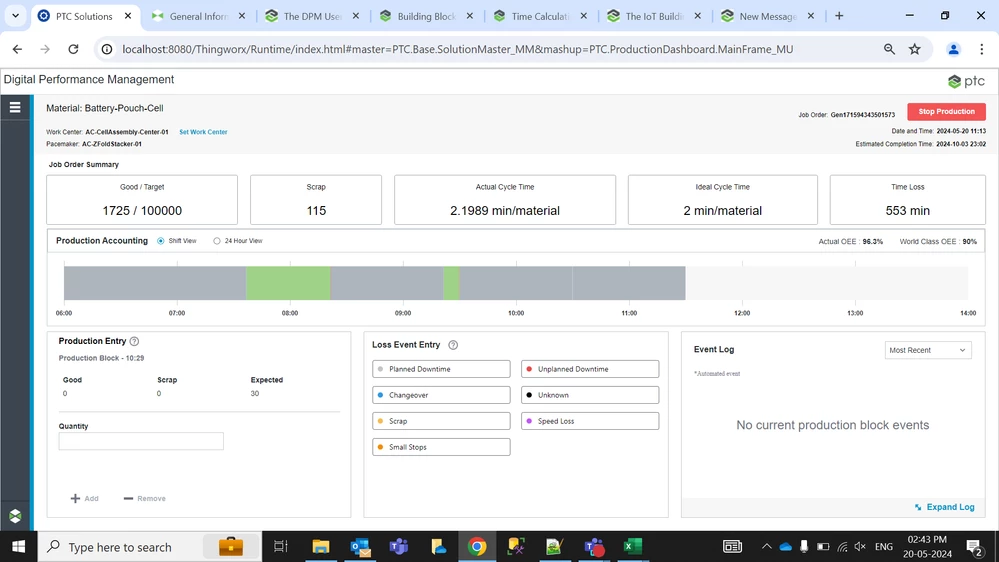Click the gray timeline block before 07:00
The height and width of the screenshot is (562, 999).
[x=155, y=283]
